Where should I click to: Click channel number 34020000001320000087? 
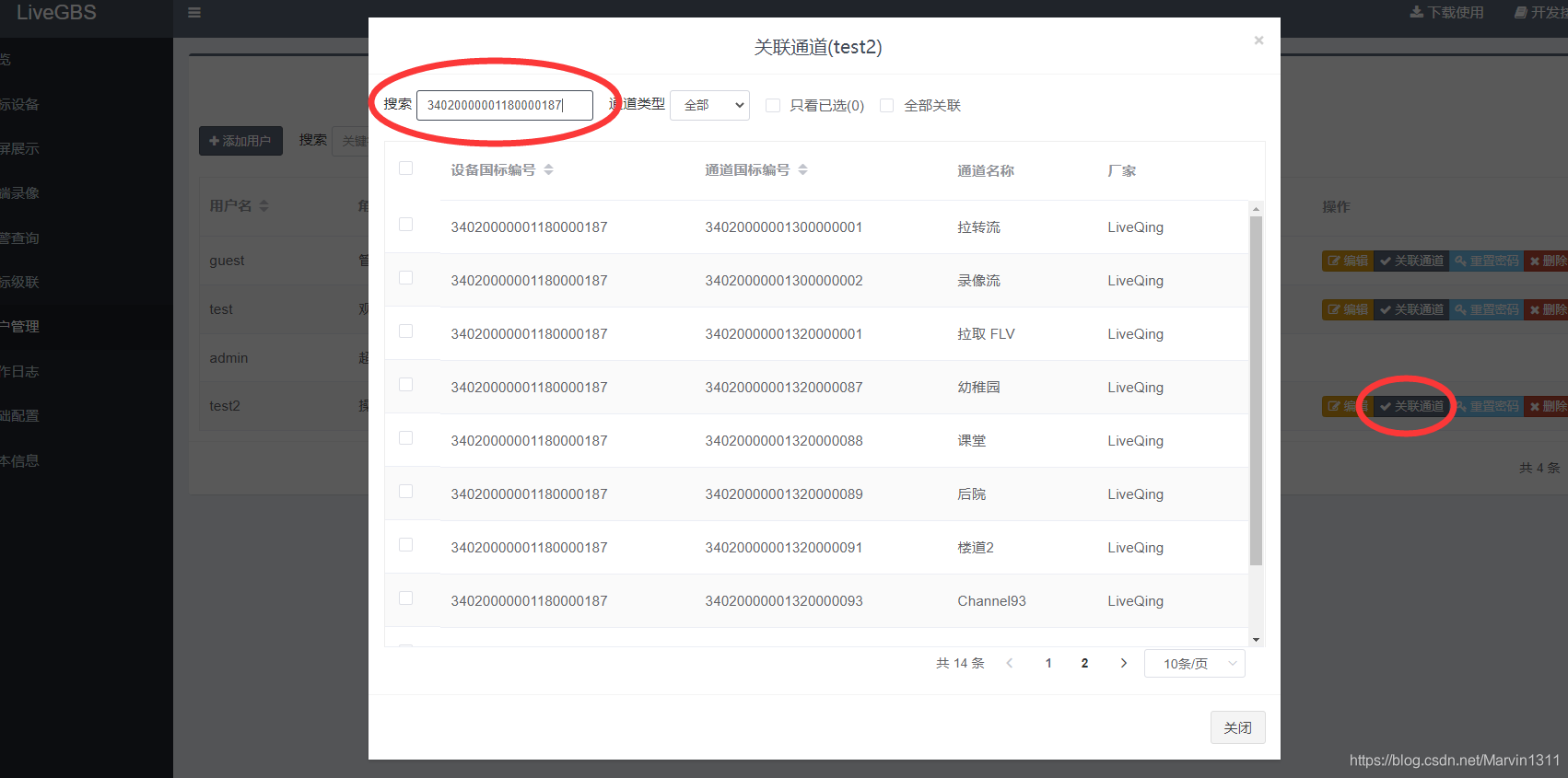pyautogui.click(x=784, y=388)
